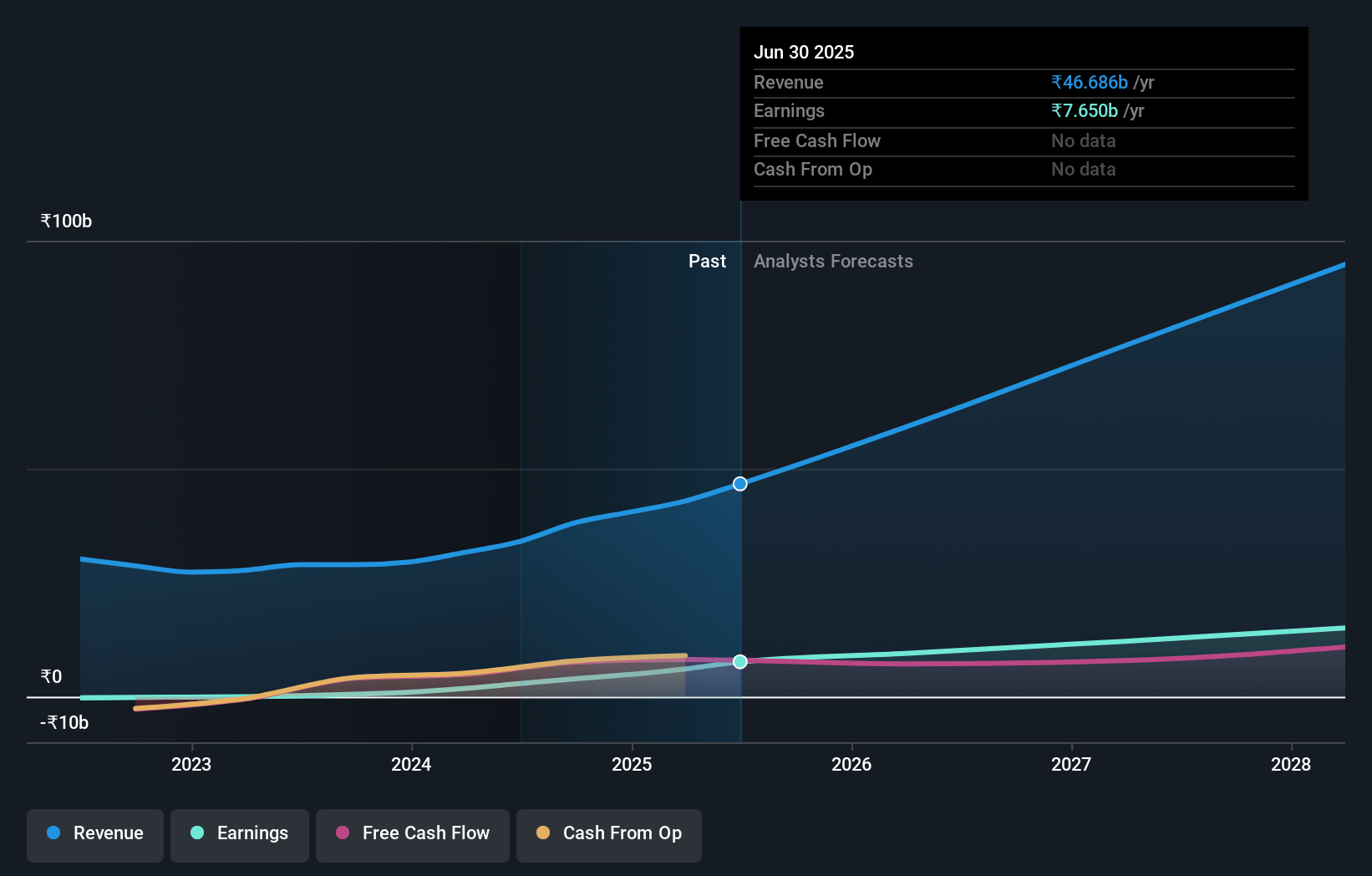Screen dimensions: 1372x876
Task: Click the Jun 30 2025 tooltip date
Action: coord(804,53)
